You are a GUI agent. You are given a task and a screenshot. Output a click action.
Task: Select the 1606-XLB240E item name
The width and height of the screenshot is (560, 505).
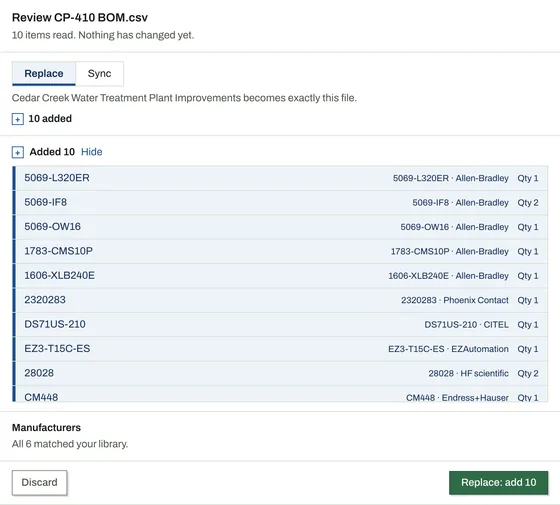click(x=59, y=275)
